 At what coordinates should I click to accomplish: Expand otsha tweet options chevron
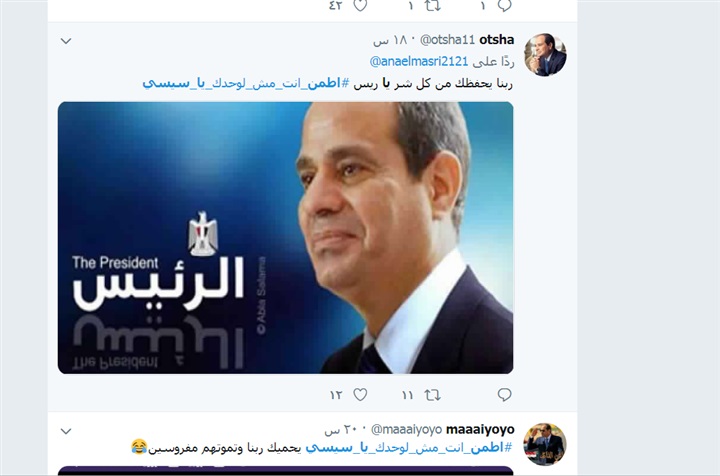66,41
